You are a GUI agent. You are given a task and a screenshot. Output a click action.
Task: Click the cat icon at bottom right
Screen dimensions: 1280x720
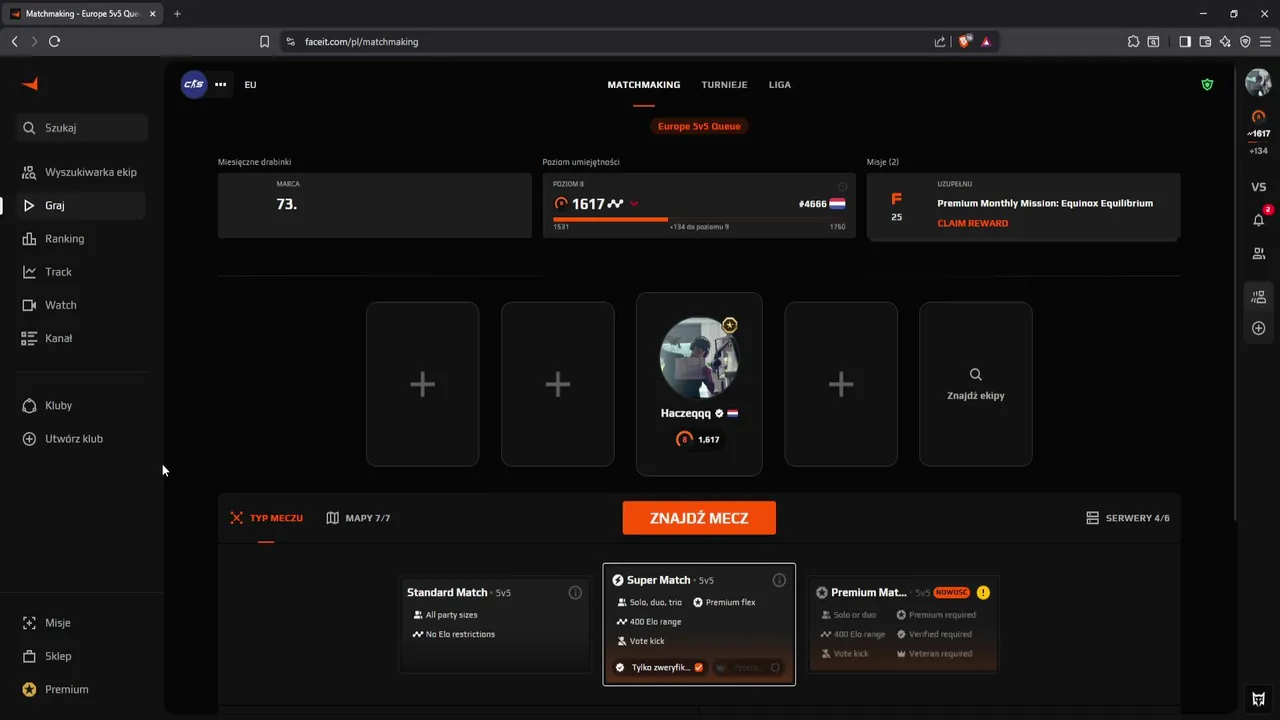pos(1259,698)
